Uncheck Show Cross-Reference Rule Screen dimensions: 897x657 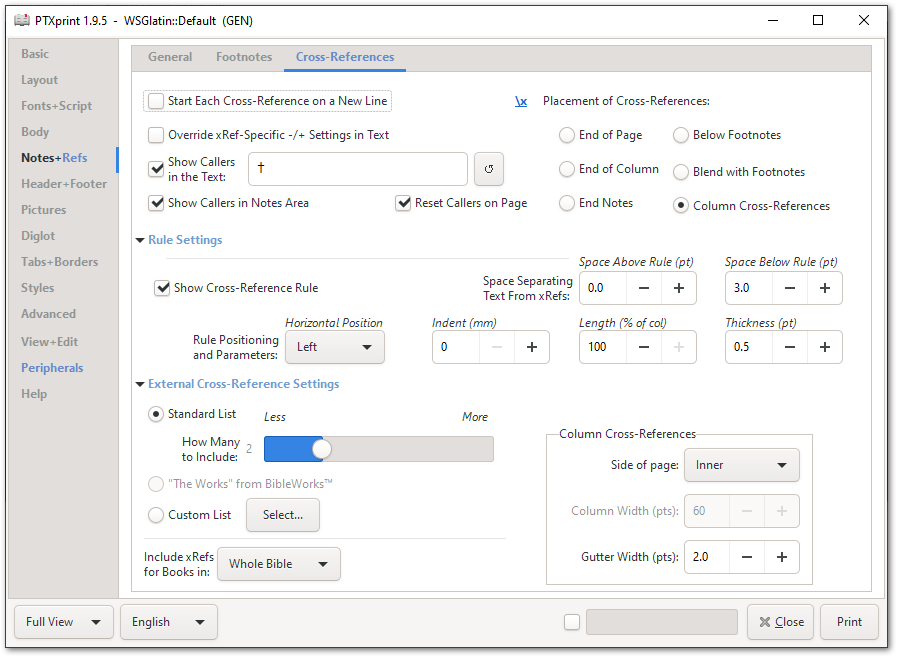(162, 288)
